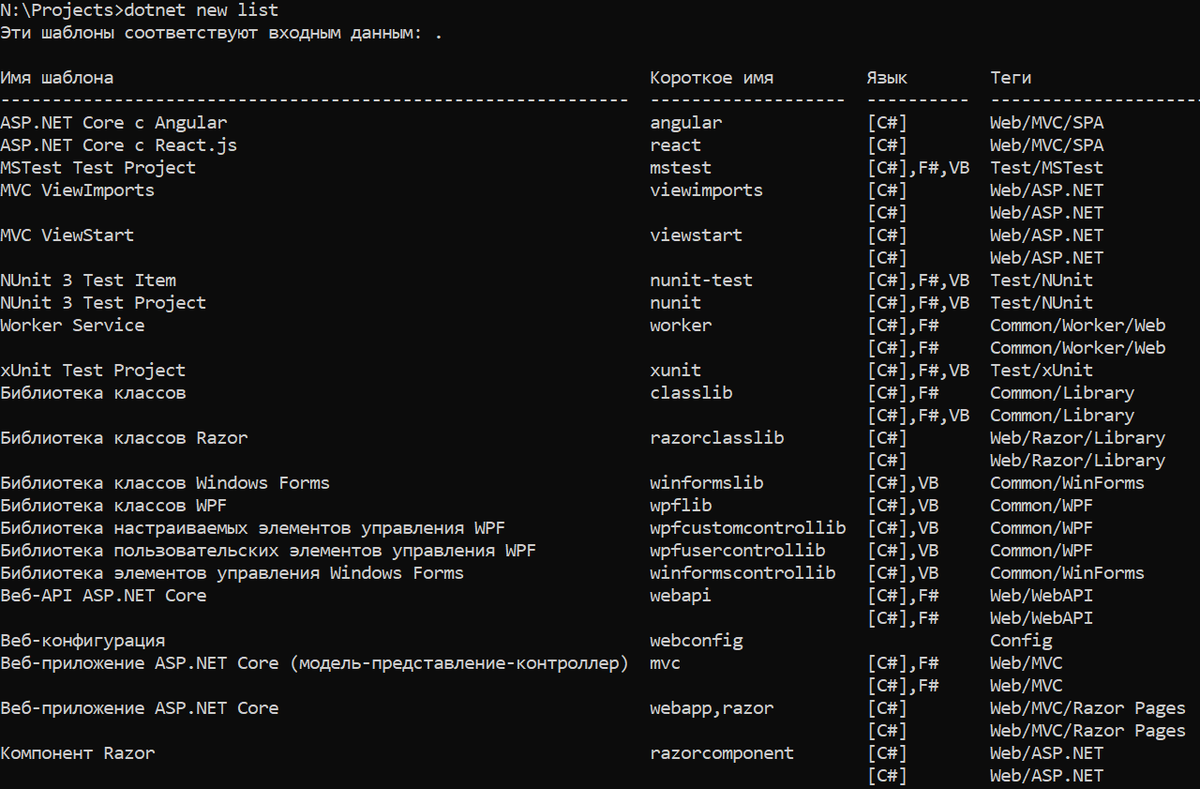The height and width of the screenshot is (789, 1200).
Task: Select 'MSTest Test Project' row name
Action: tap(98, 168)
